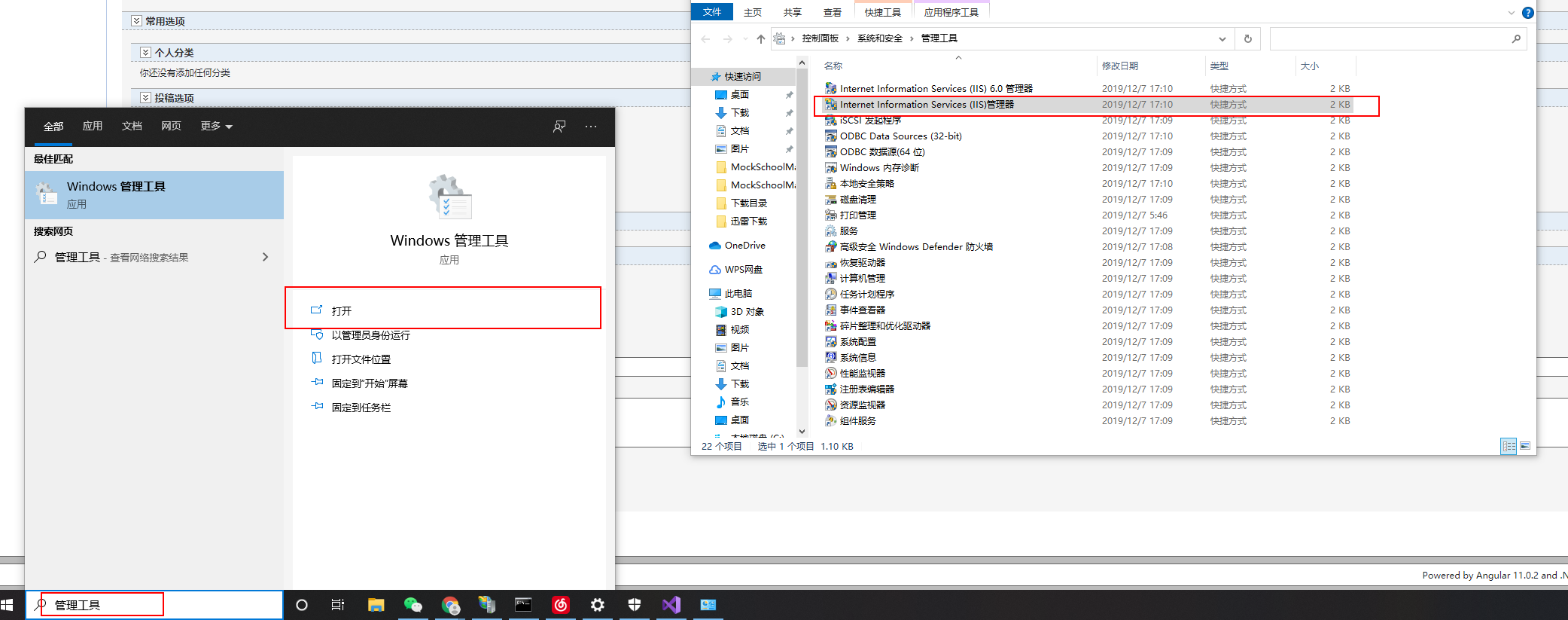Click the Explorer back arrow
Image resolution: width=1568 pixels, height=620 pixels.
coord(705,39)
